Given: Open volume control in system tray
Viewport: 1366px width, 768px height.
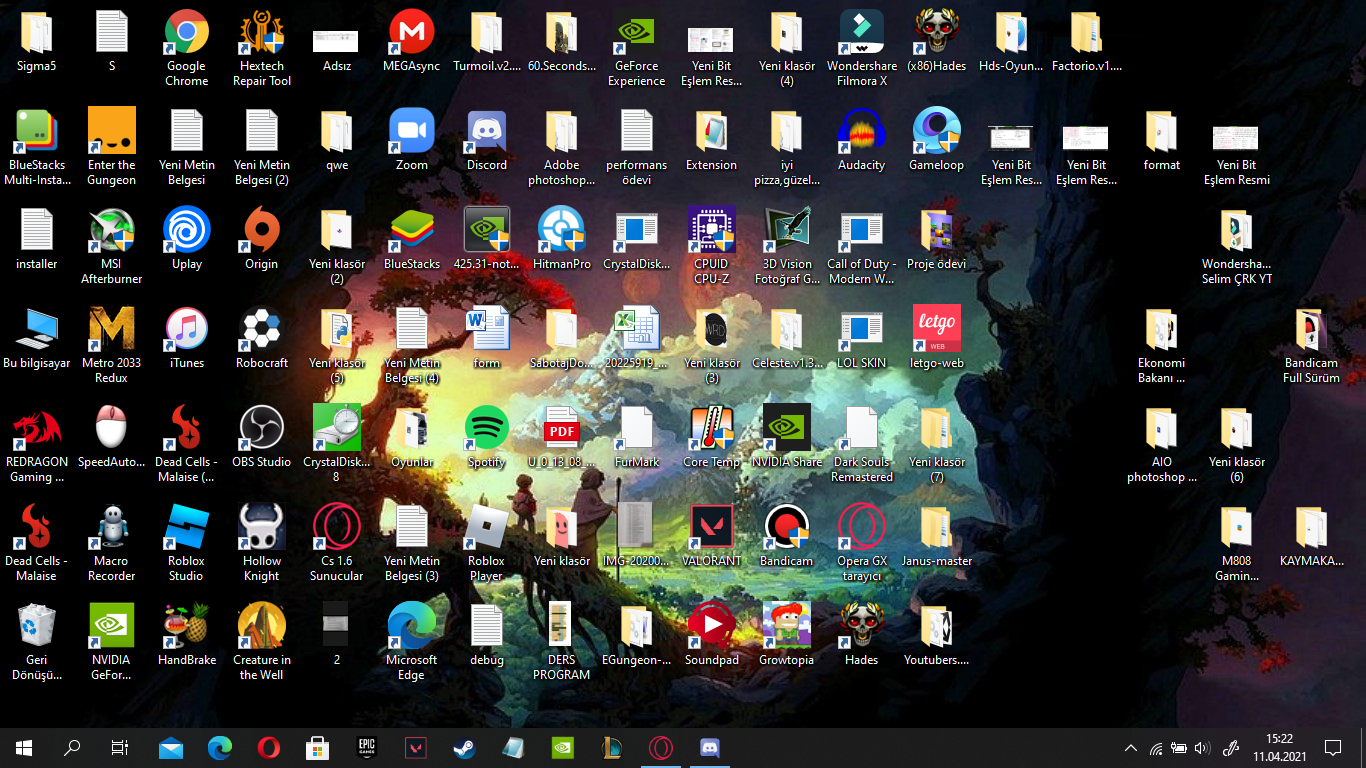Looking at the screenshot, I should pyautogui.click(x=1202, y=747).
